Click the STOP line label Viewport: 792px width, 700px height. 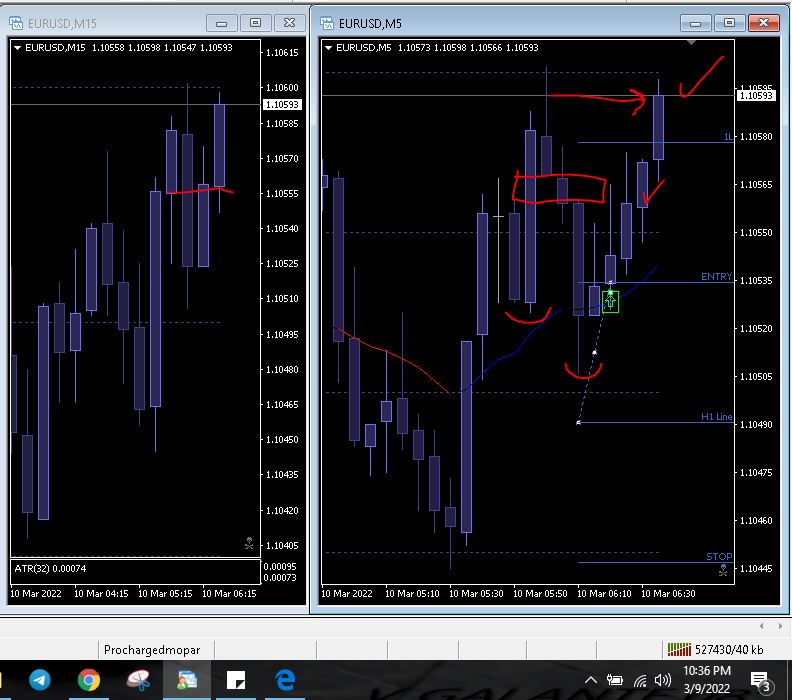pyautogui.click(x=719, y=556)
